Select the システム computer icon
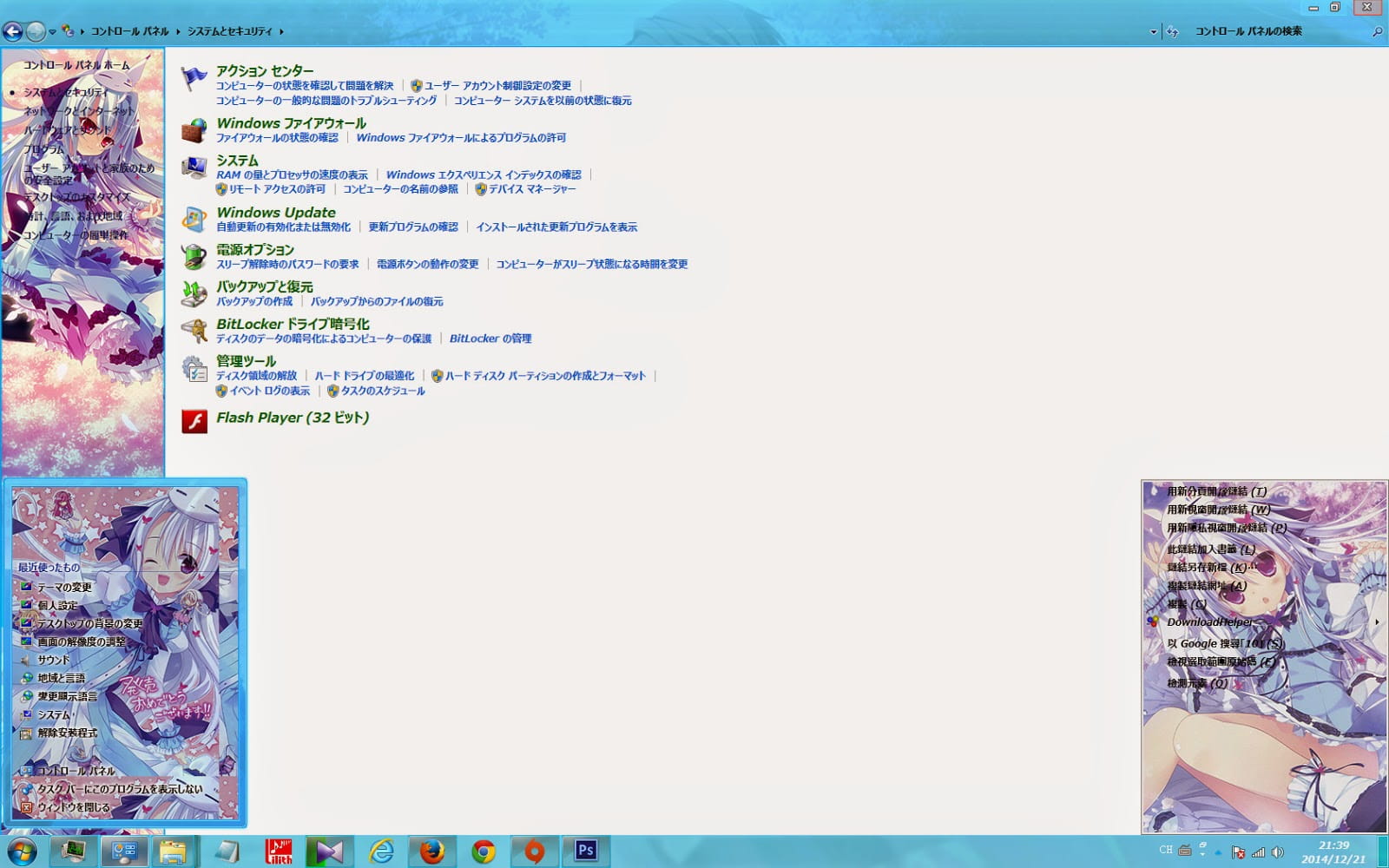This screenshot has height=868, width=1389. coord(193,166)
